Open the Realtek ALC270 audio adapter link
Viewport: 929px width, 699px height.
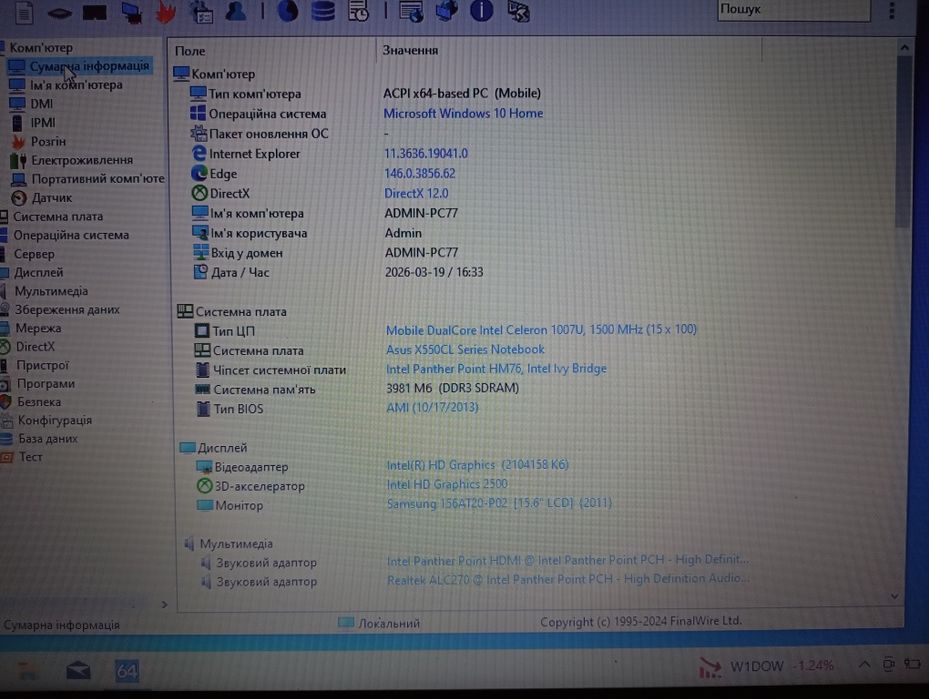(568, 579)
